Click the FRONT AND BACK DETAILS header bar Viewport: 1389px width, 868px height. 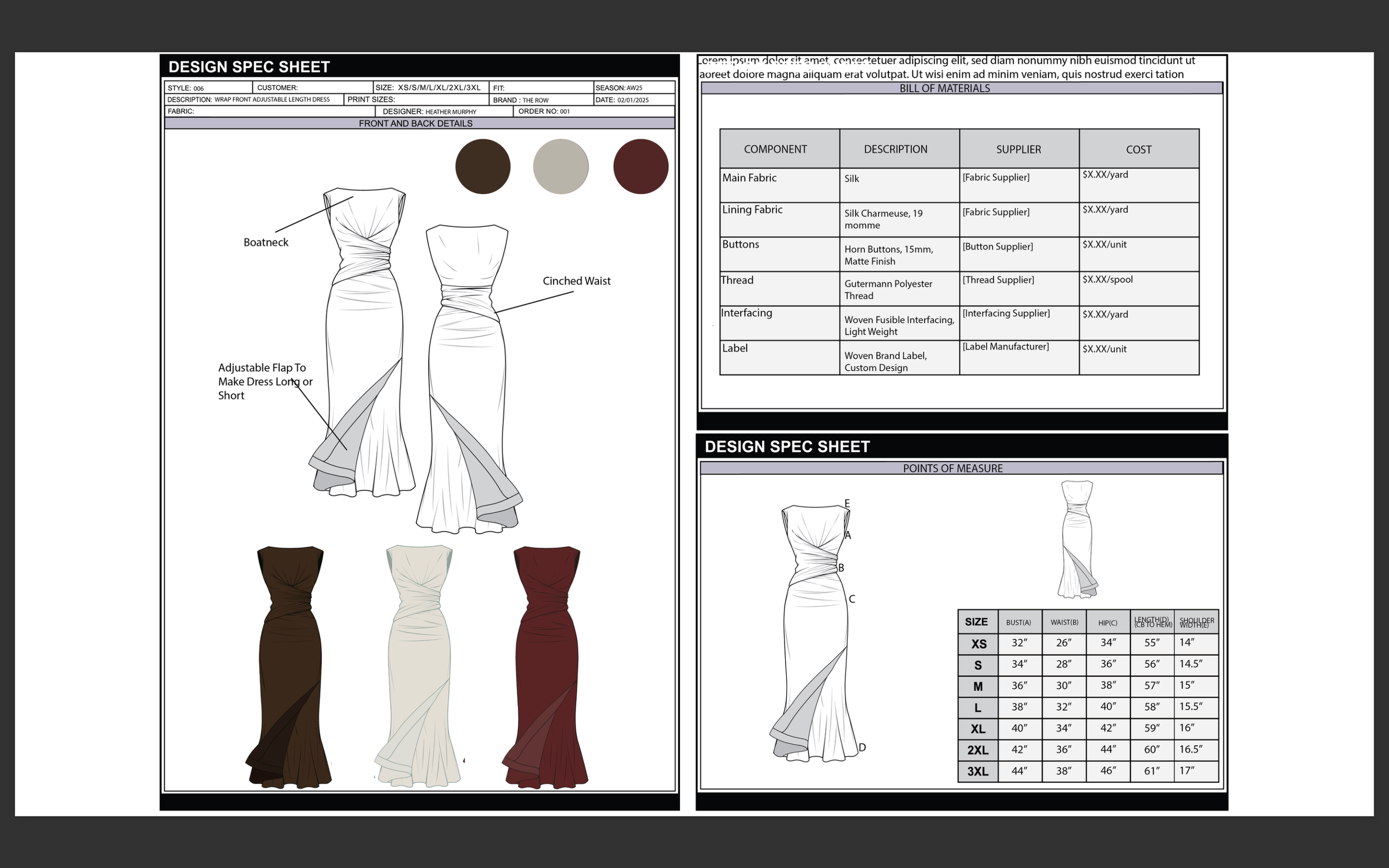pos(415,123)
